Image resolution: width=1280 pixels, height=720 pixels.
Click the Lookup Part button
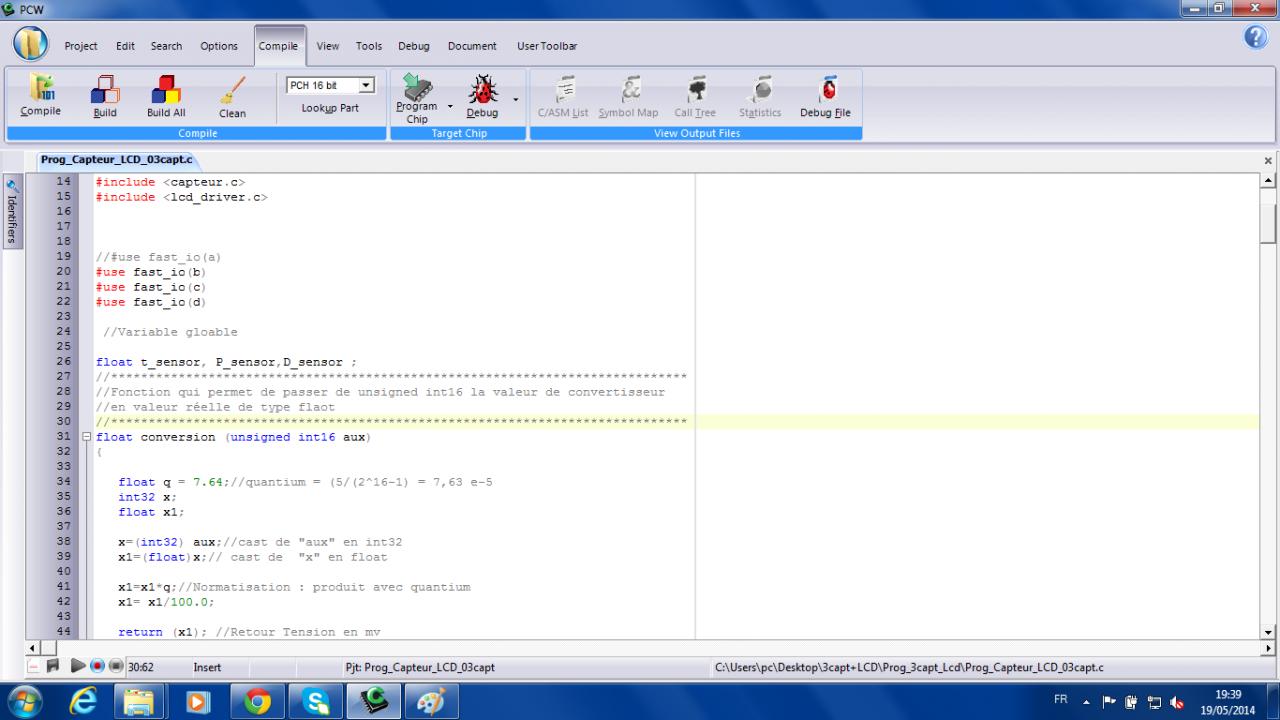point(330,108)
